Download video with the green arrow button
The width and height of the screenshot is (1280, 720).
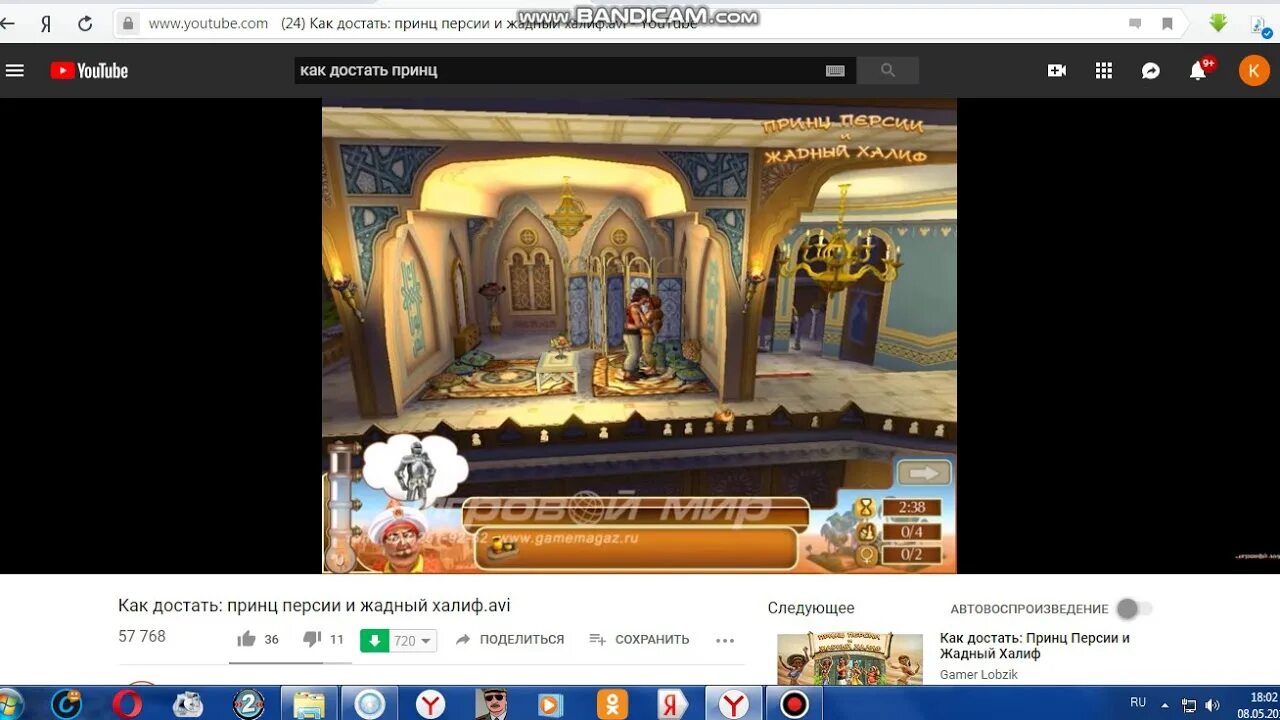pyautogui.click(x=374, y=640)
